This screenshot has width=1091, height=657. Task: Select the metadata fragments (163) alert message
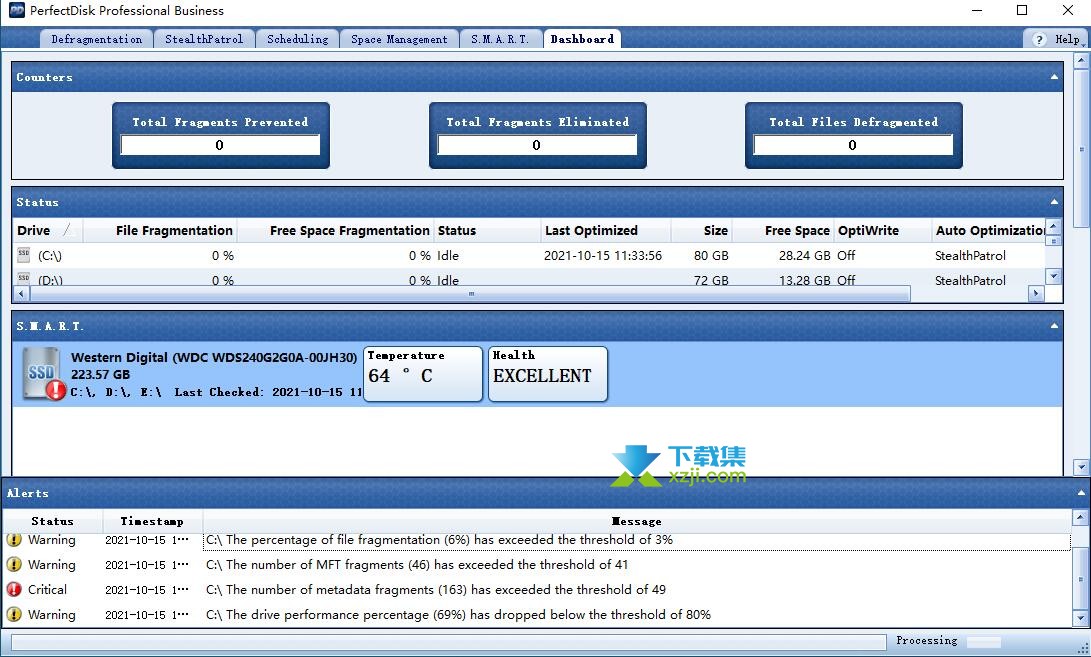click(x=436, y=589)
